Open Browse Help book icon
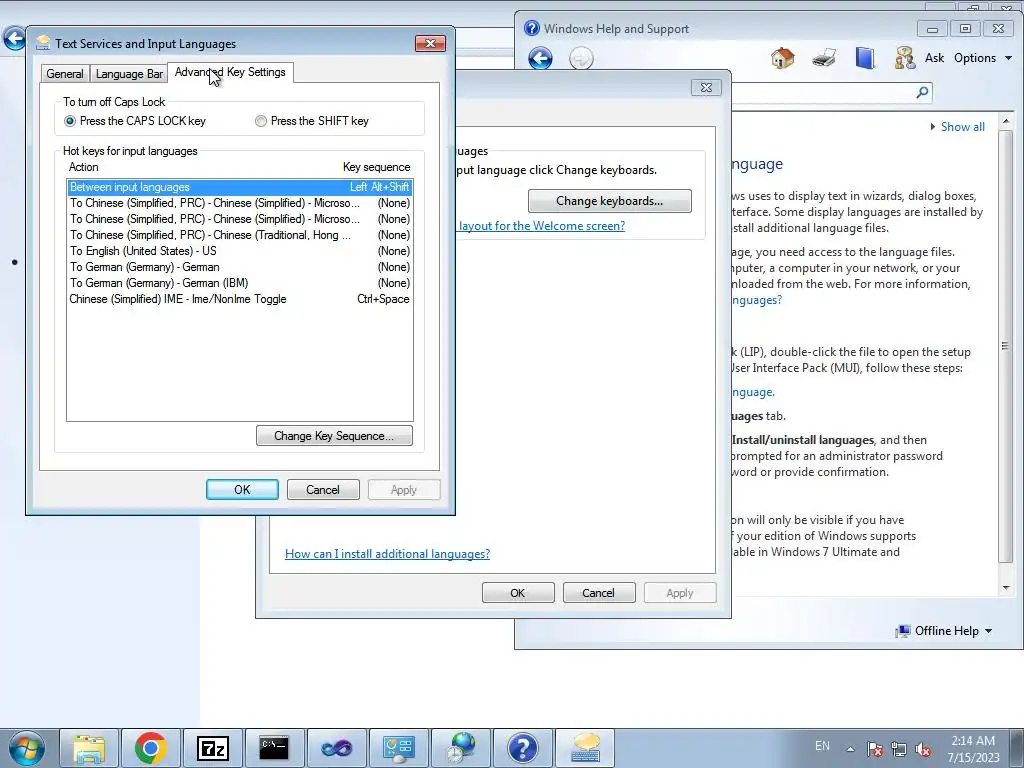This screenshot has width=1024, height=768. [x=865, y=58]
